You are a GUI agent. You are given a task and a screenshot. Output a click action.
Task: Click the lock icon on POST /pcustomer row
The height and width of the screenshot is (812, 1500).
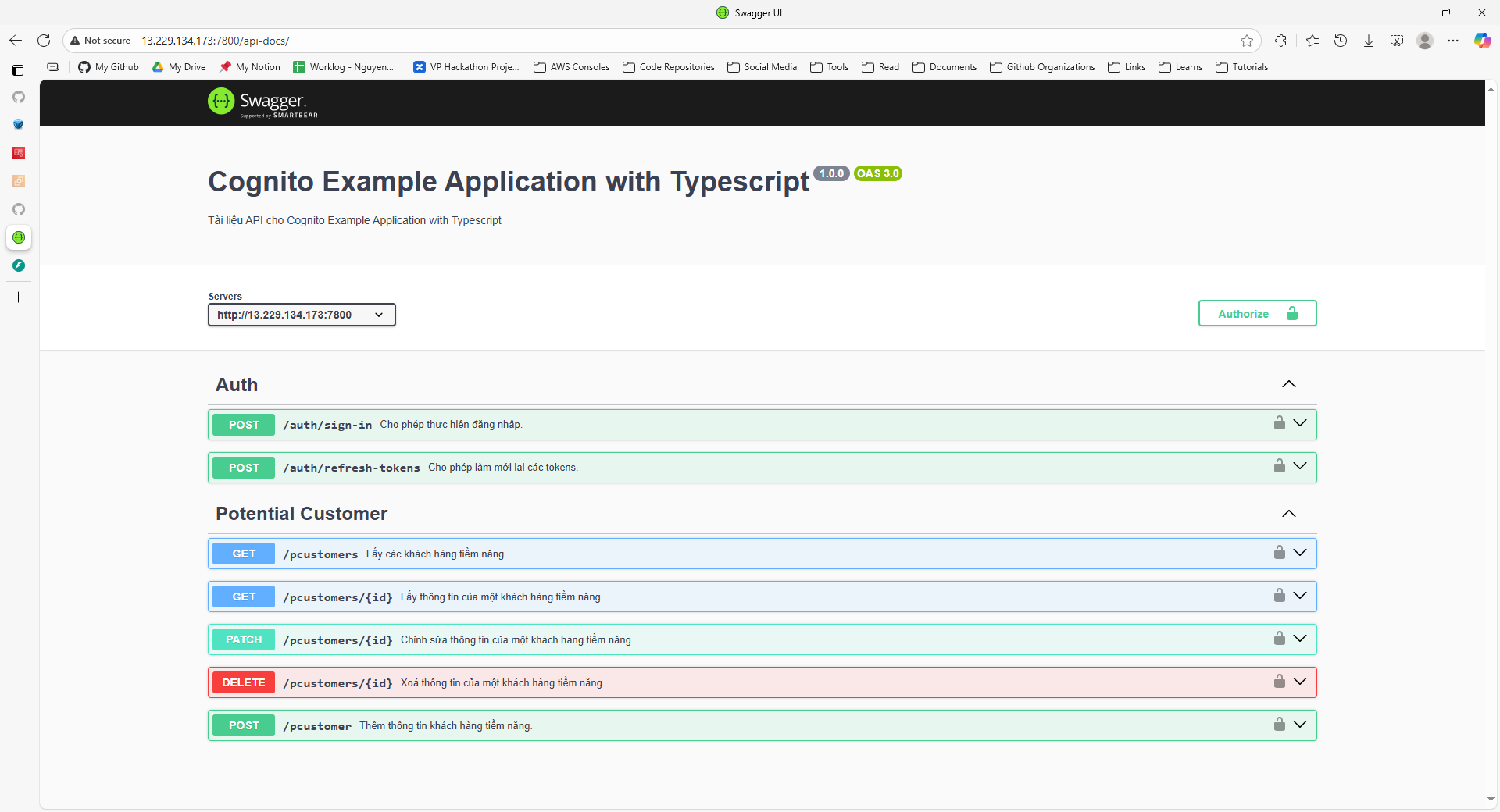click(1279, 725)
